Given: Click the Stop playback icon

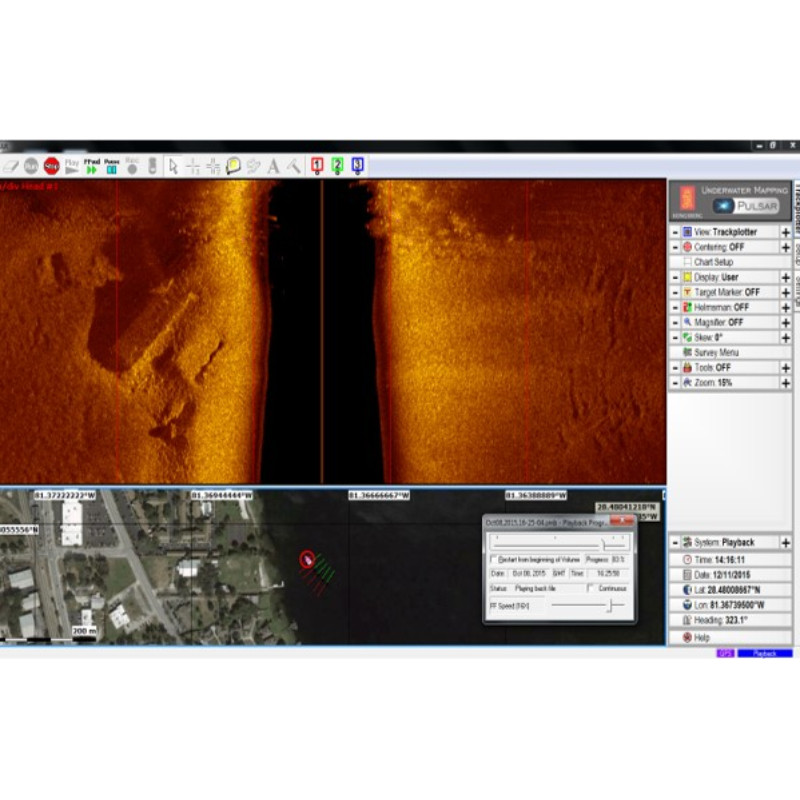Looking at the screenshot, I should tap(50, 166).
